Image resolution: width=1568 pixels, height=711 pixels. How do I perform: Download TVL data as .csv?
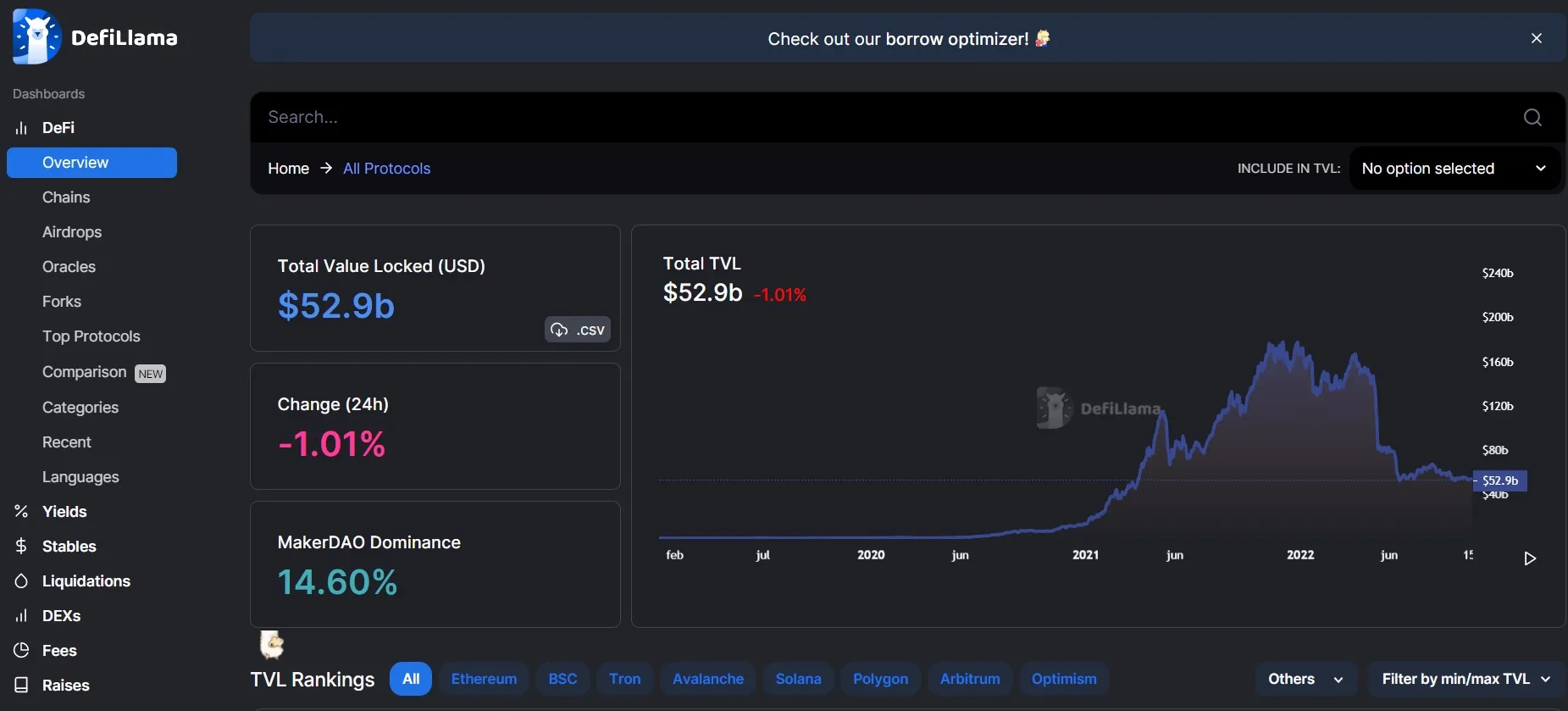coord(578,330)
